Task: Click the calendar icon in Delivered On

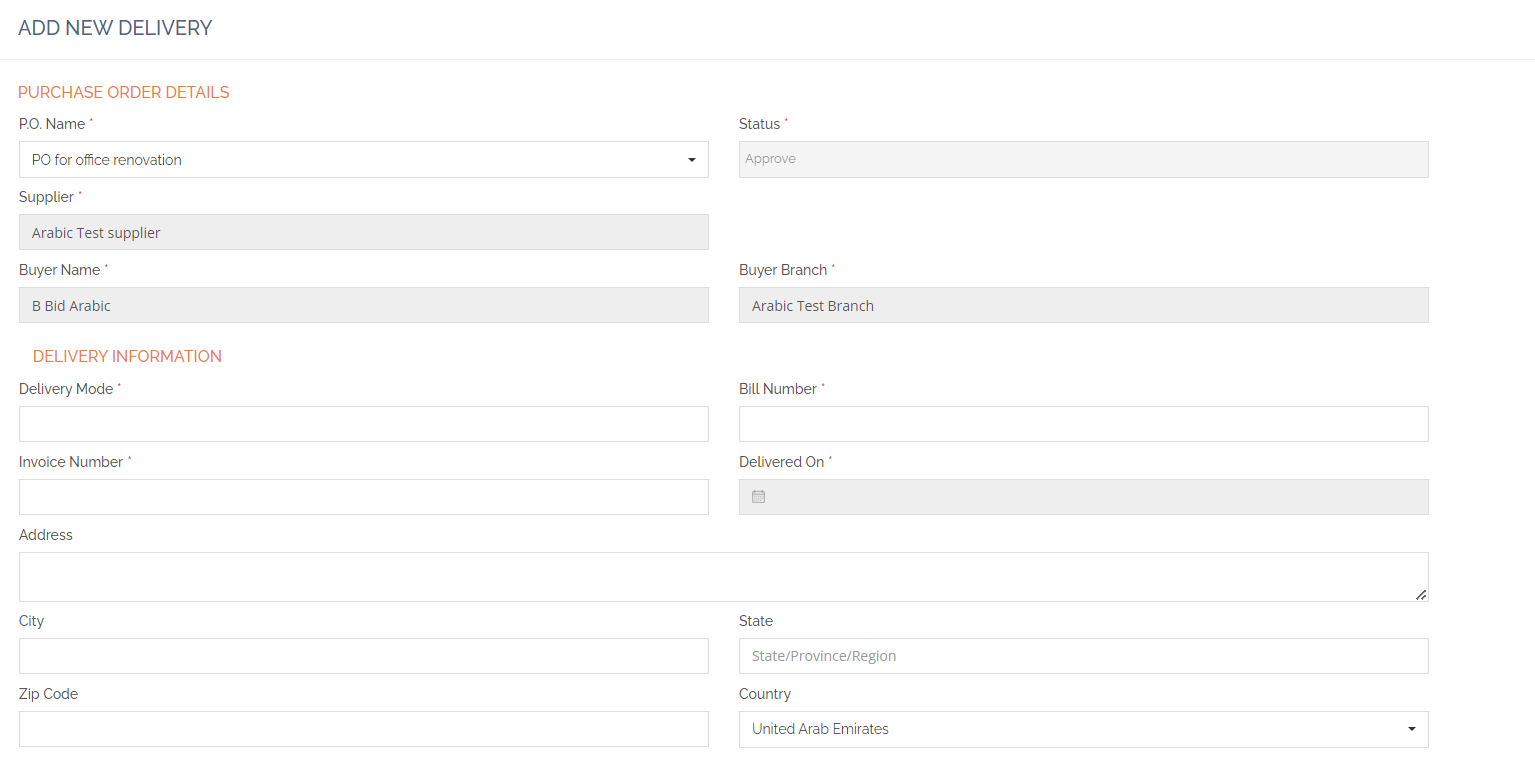Action: [758, 497]
